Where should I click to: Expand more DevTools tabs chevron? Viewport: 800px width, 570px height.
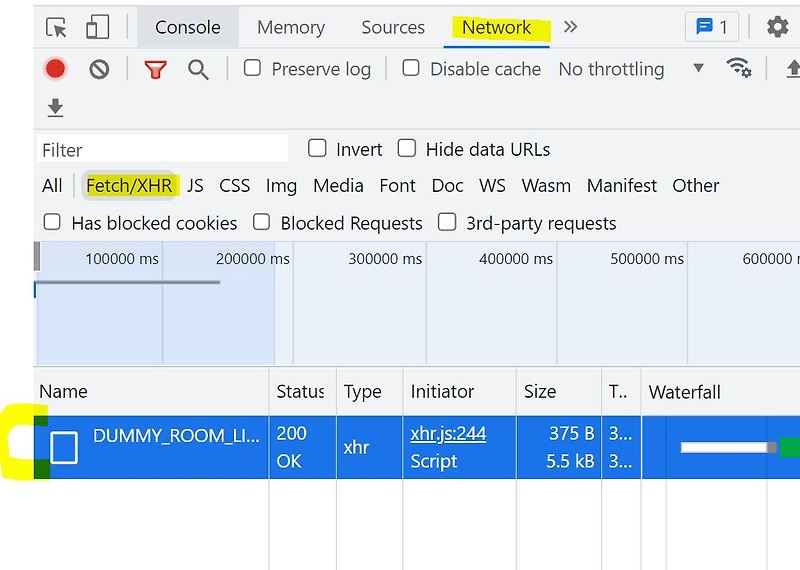point(570,27)
